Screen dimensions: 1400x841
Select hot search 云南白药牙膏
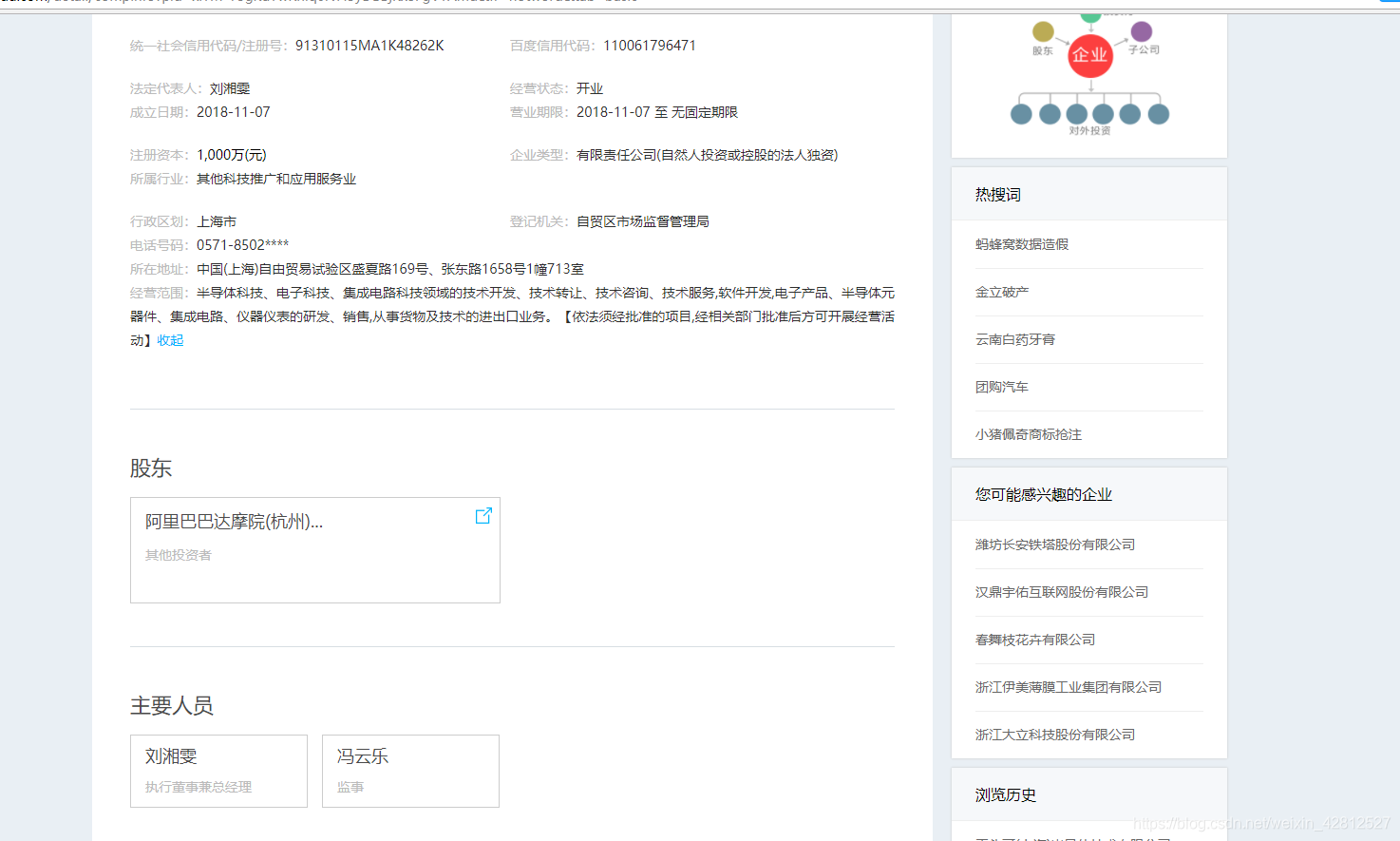click(1015, 339)
